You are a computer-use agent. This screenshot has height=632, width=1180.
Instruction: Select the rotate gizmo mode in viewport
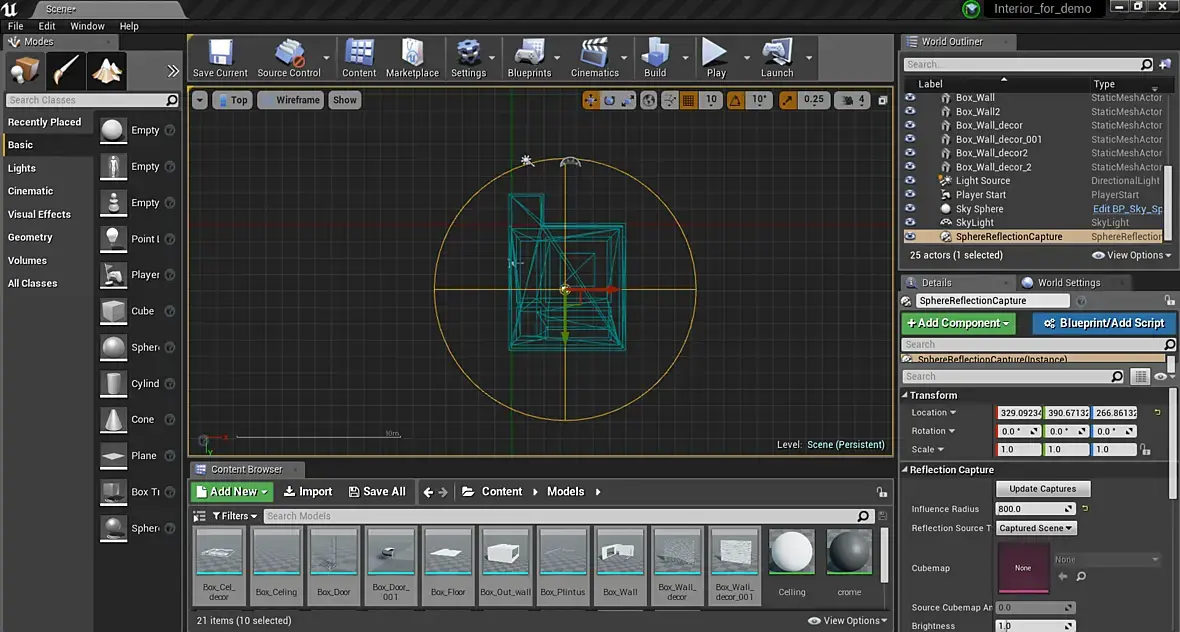tap(609, 100)
